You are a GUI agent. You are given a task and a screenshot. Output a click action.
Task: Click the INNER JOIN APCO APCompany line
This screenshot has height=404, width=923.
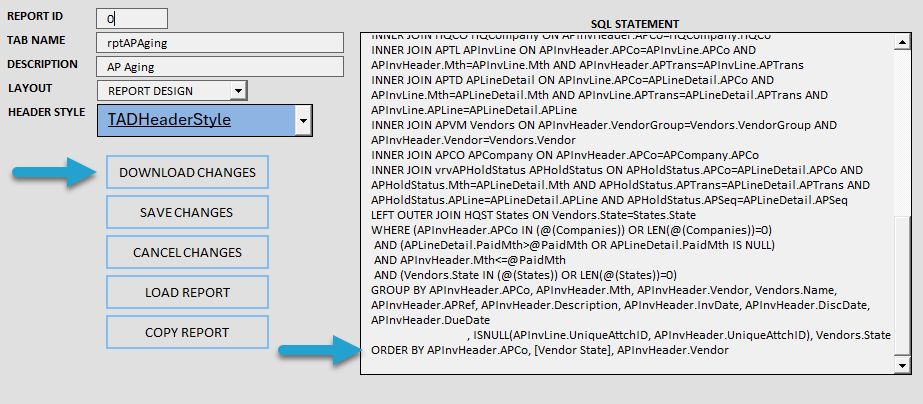point(565,155)
